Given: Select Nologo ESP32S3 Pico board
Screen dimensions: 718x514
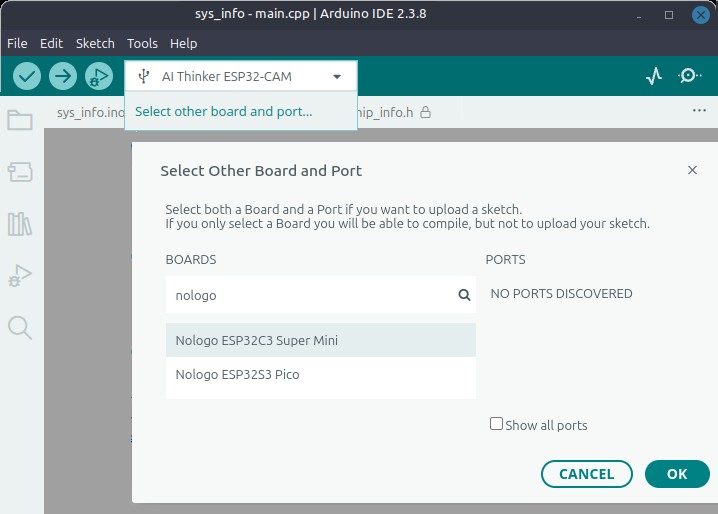Looking at the screenshot, I should point(321,374).
